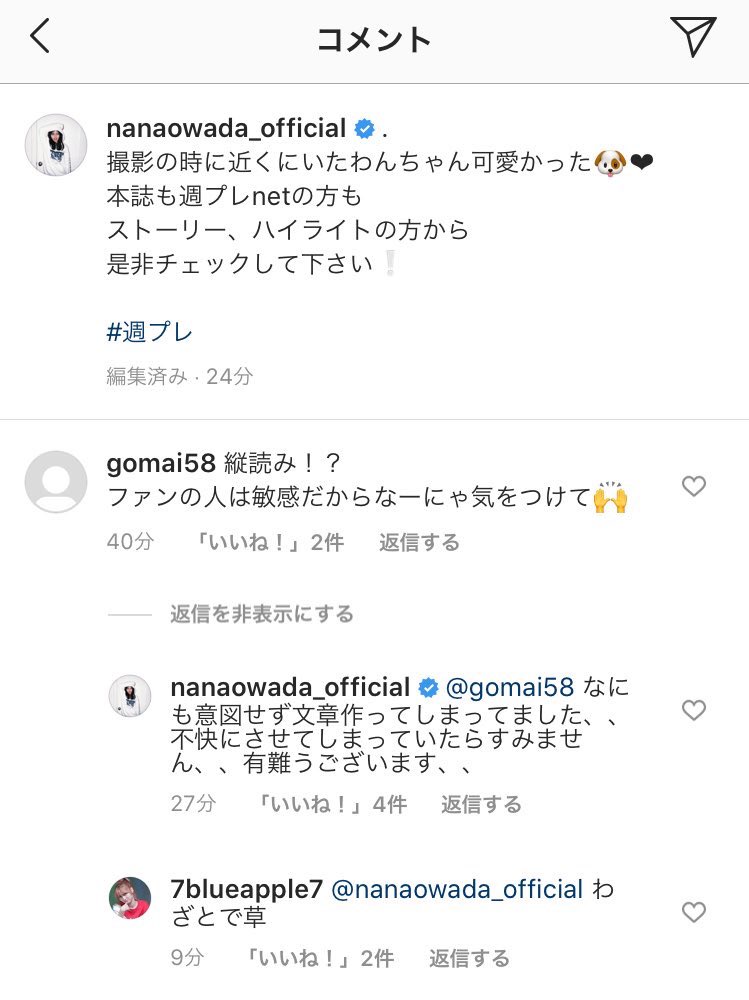View likes 「いいね！」4件 on the official reply

point(331,804)
